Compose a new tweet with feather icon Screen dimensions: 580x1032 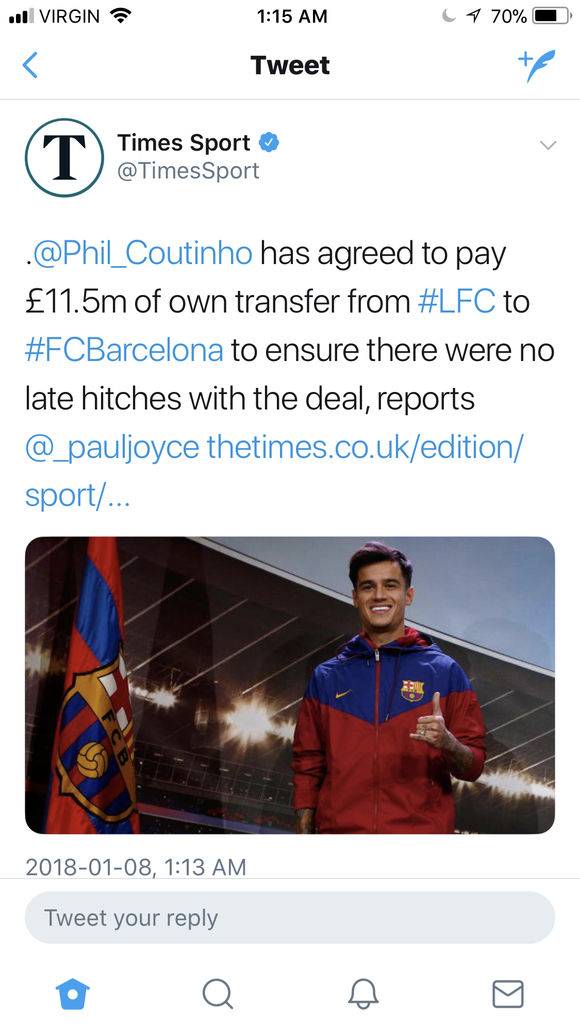[537, 66]
